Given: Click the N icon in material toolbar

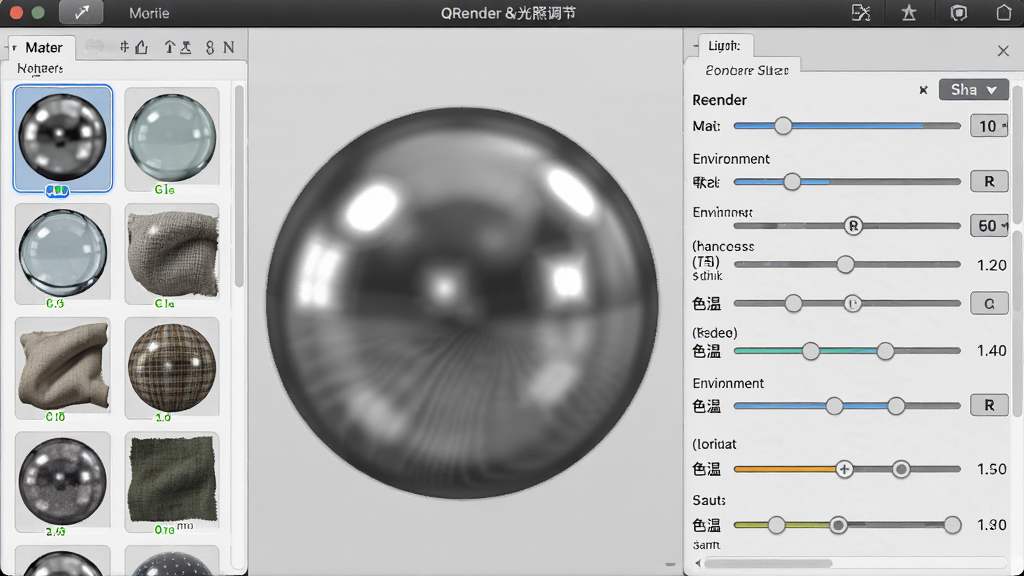Looking at the screenshot, I should tap(229, 47).
